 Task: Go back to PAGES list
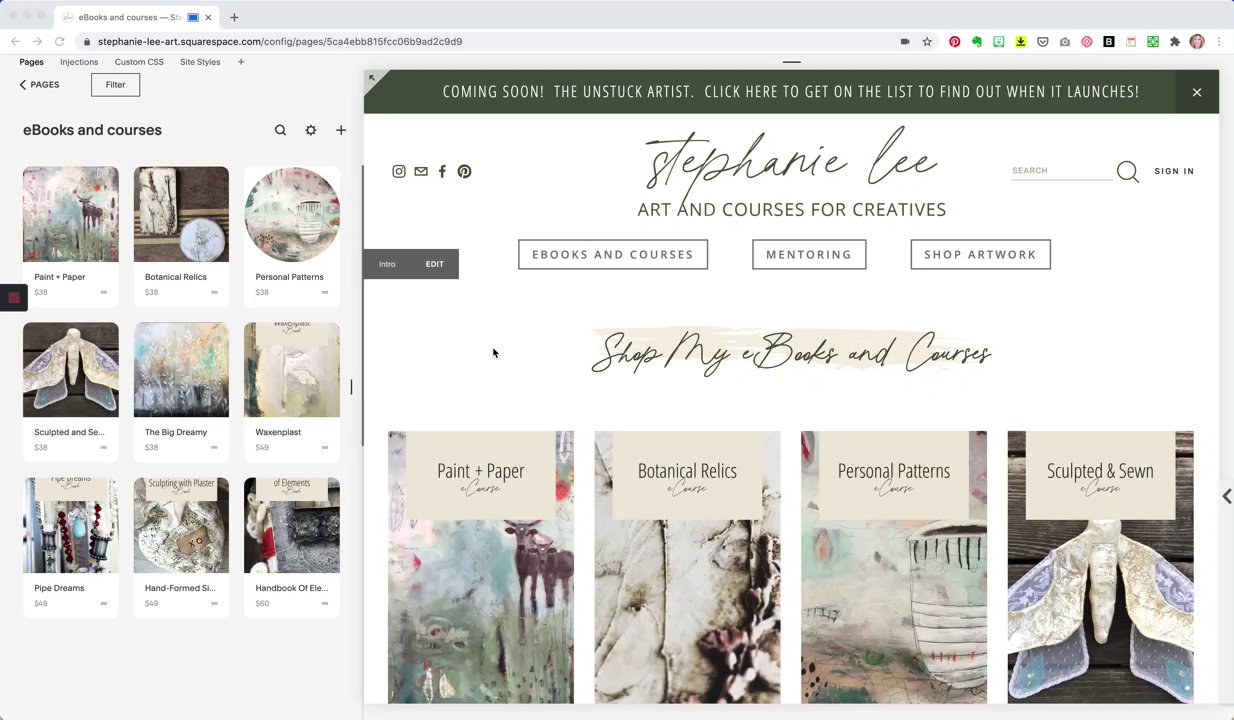pyautogui.click(x=40, y=85)
